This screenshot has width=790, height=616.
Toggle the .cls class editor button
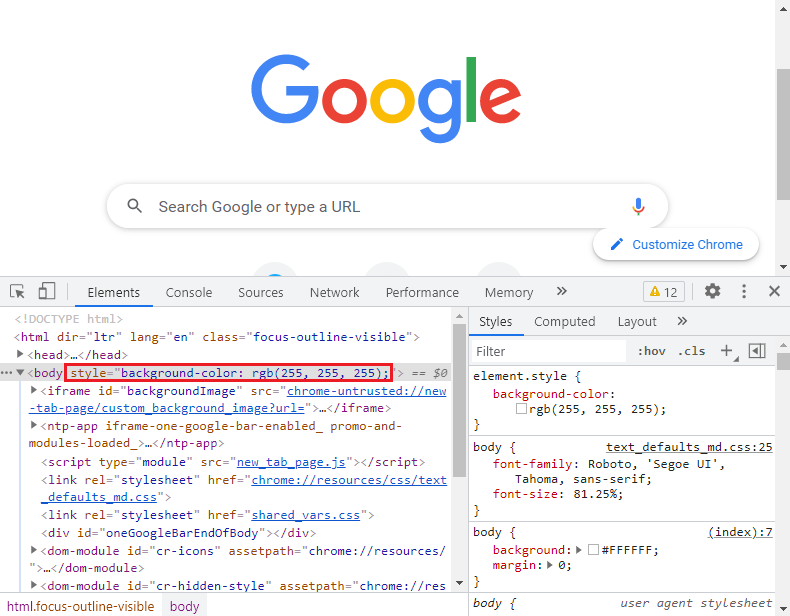pyautogui.click(x=691, y=351)
